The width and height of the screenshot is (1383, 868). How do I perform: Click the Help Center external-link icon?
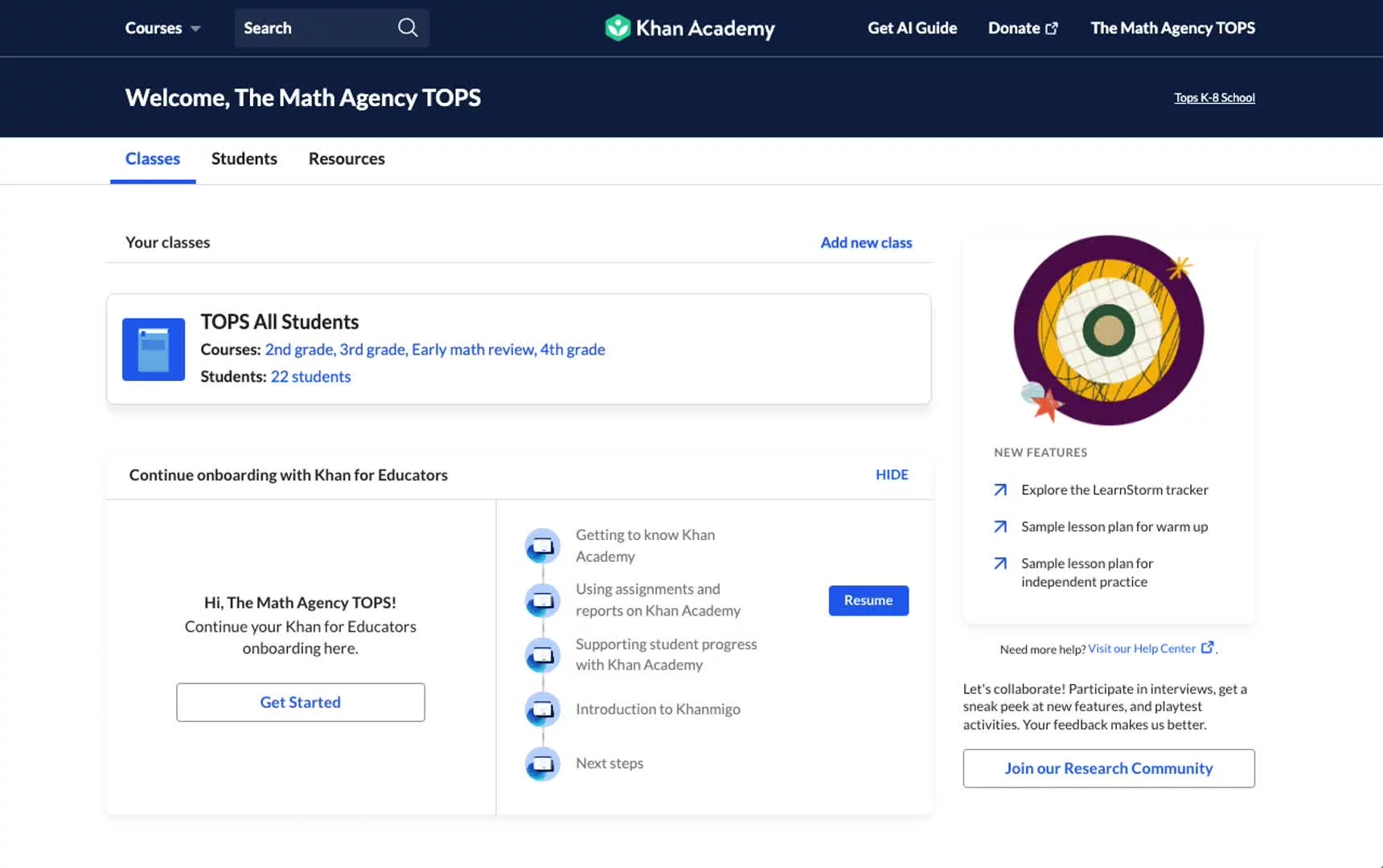(1207, 647)
